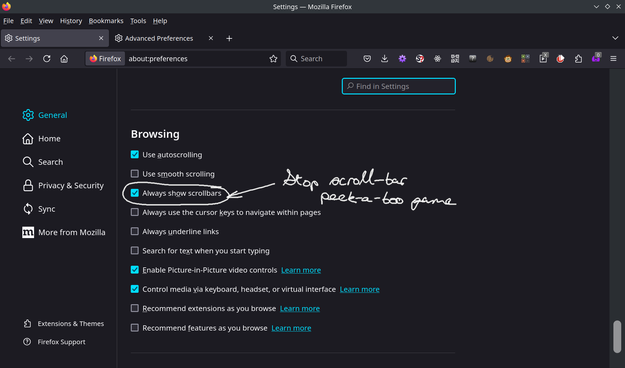Focus the Find in Settings field

[399, 86]
